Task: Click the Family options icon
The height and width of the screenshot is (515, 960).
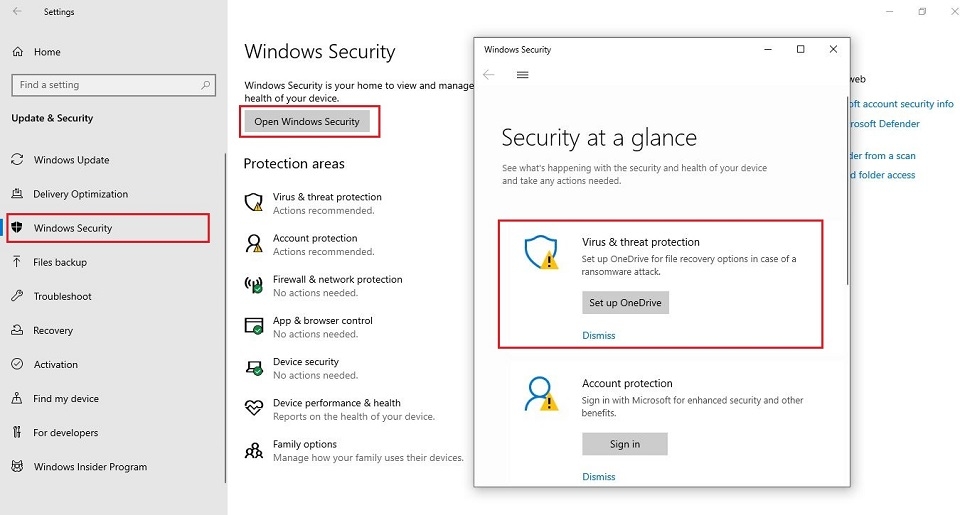Action: pos(254,450)
